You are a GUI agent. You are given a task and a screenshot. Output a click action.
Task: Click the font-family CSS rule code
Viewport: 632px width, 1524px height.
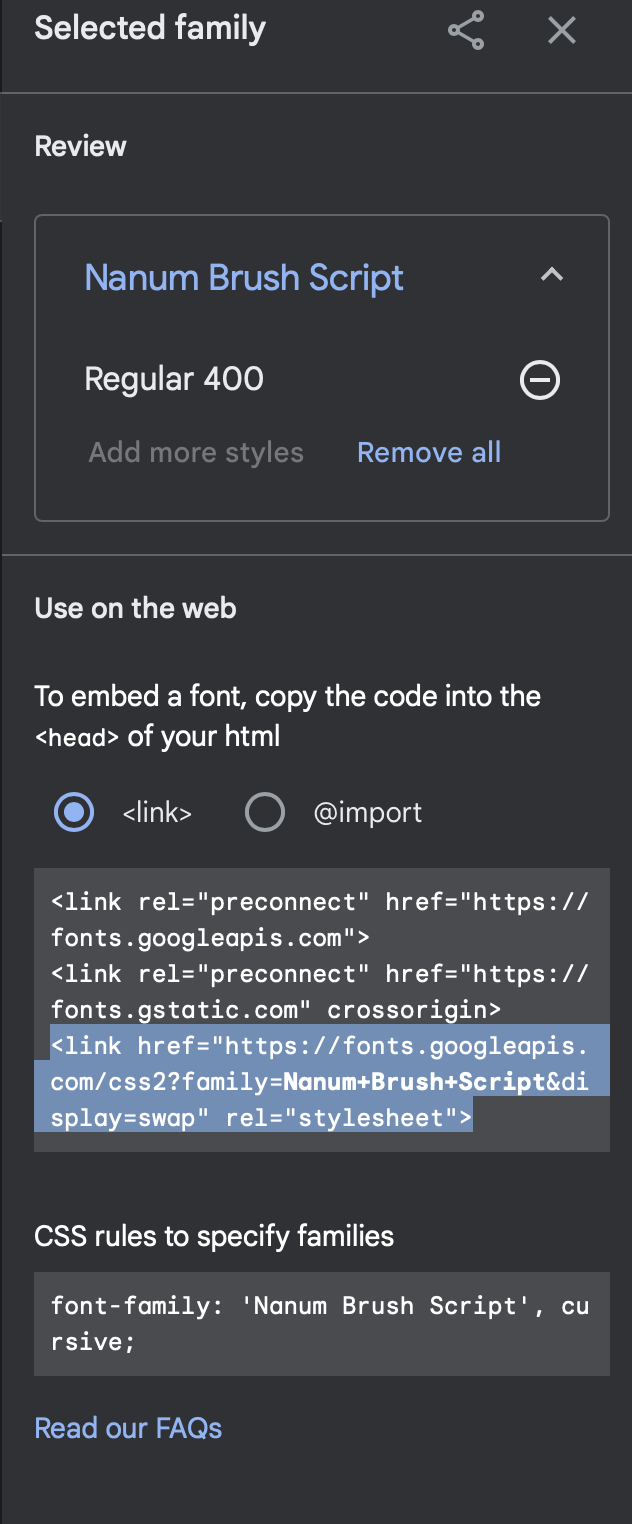point(322,1324)
